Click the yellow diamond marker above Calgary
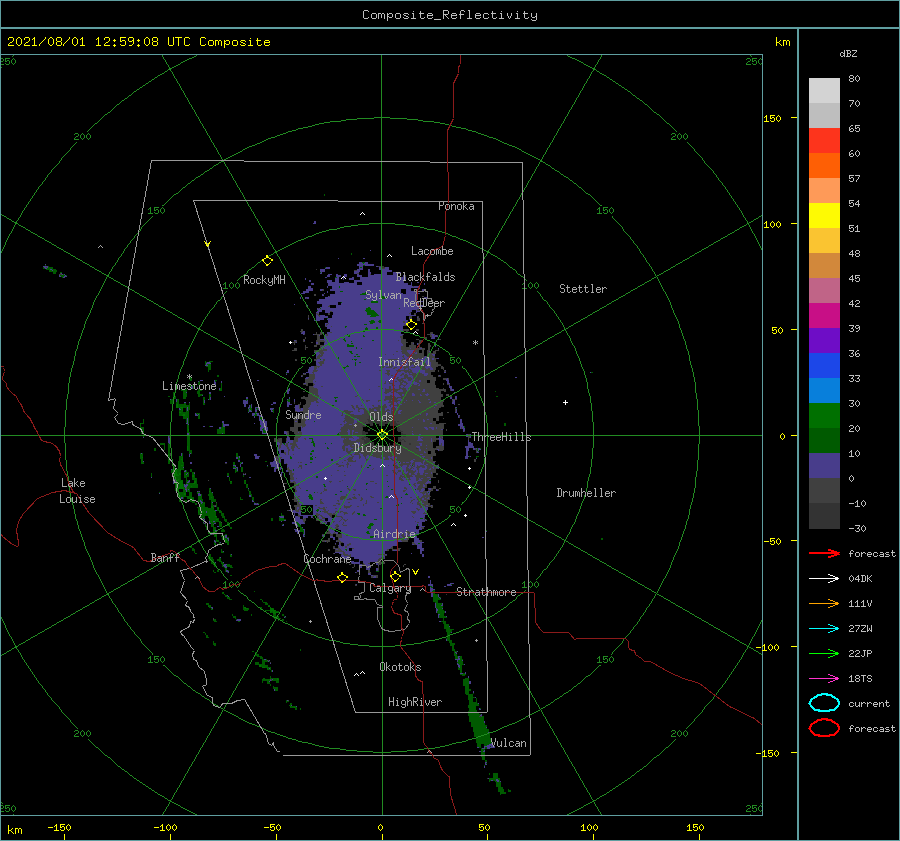 (395, 576)
